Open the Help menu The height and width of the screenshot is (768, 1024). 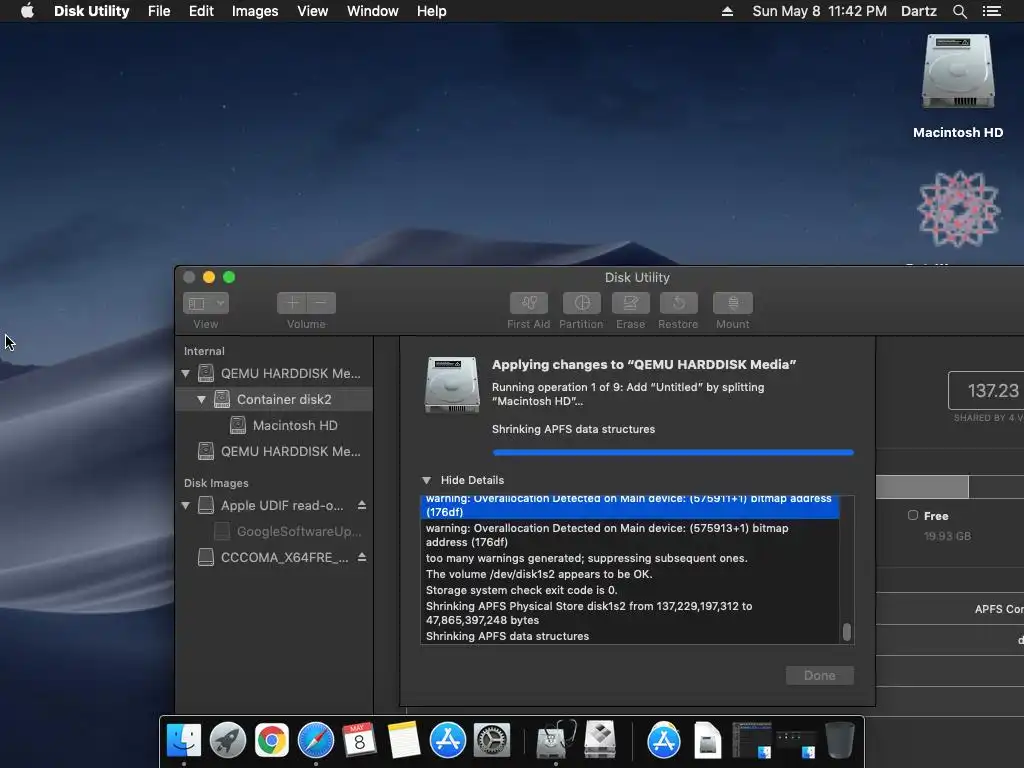coord(432,11)
